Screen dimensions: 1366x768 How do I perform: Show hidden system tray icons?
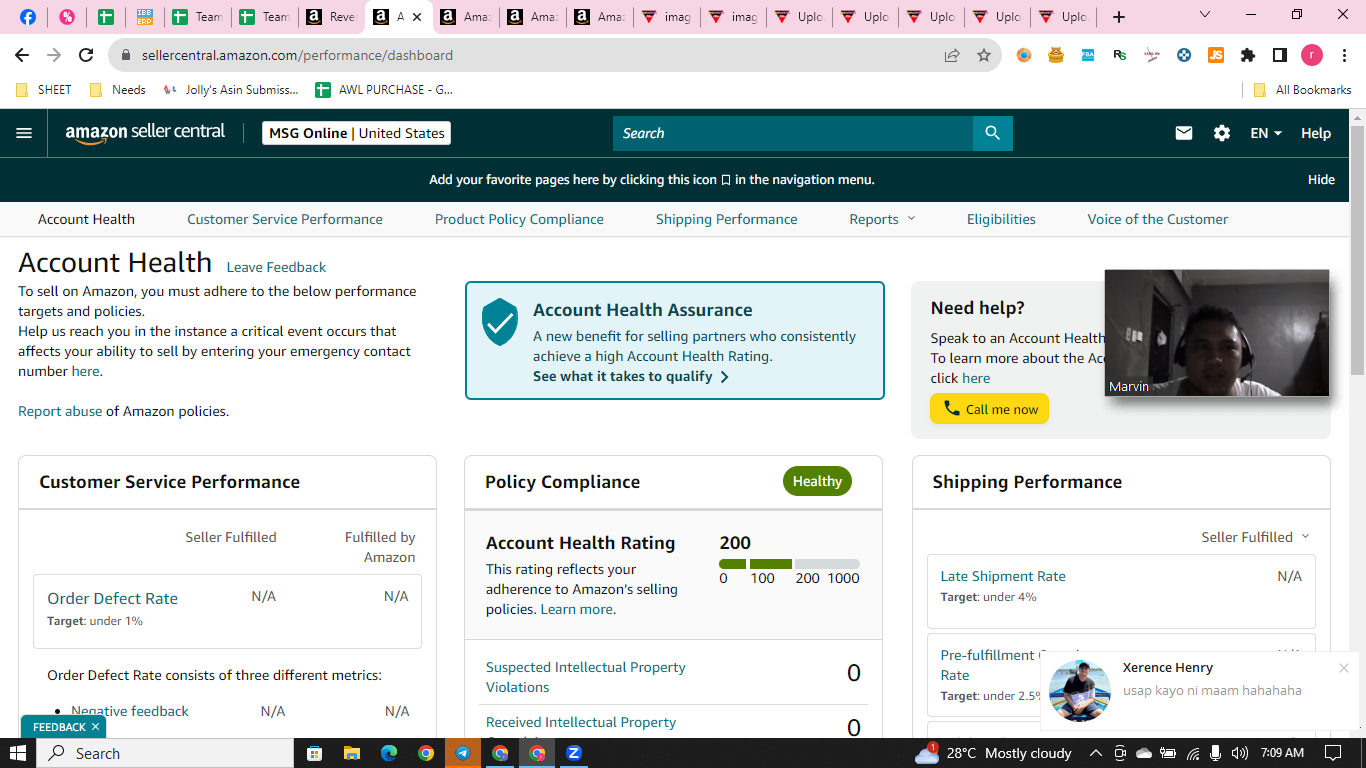1096,753
